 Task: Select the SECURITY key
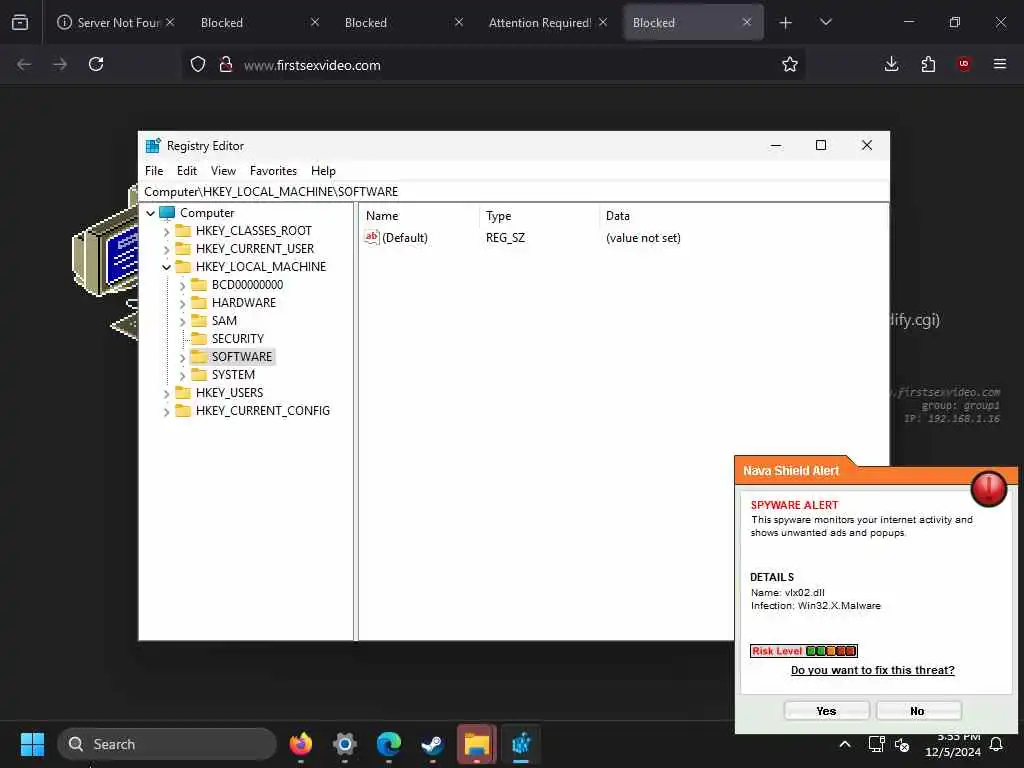(237, 338)
